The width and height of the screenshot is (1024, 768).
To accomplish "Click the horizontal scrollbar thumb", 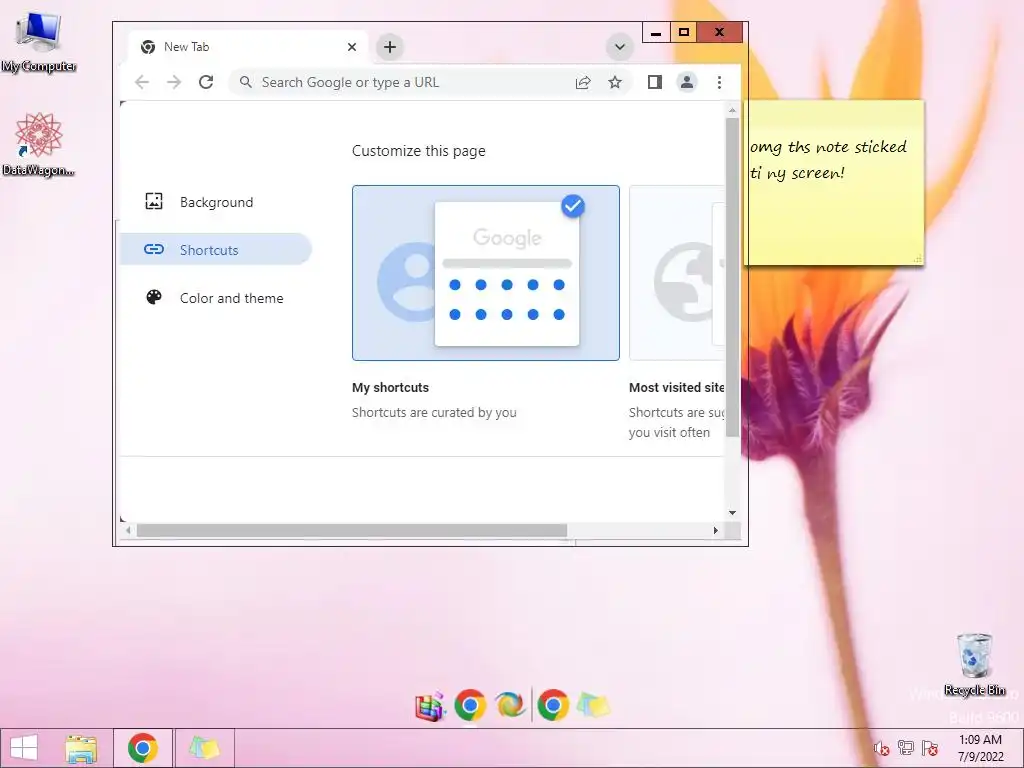I will [351, 530].
